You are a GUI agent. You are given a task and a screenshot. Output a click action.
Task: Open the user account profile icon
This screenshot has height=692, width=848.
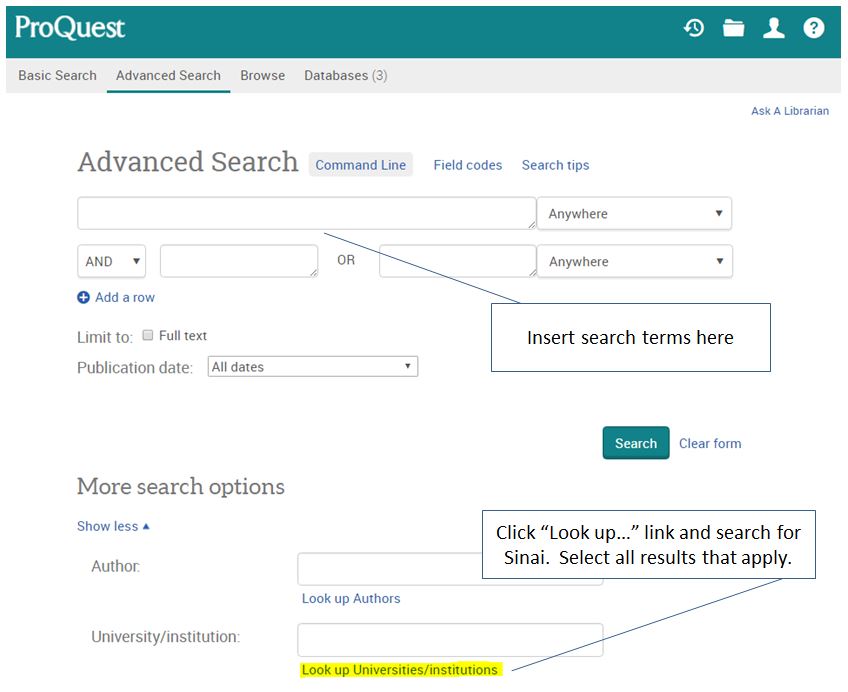click(773, 28)
